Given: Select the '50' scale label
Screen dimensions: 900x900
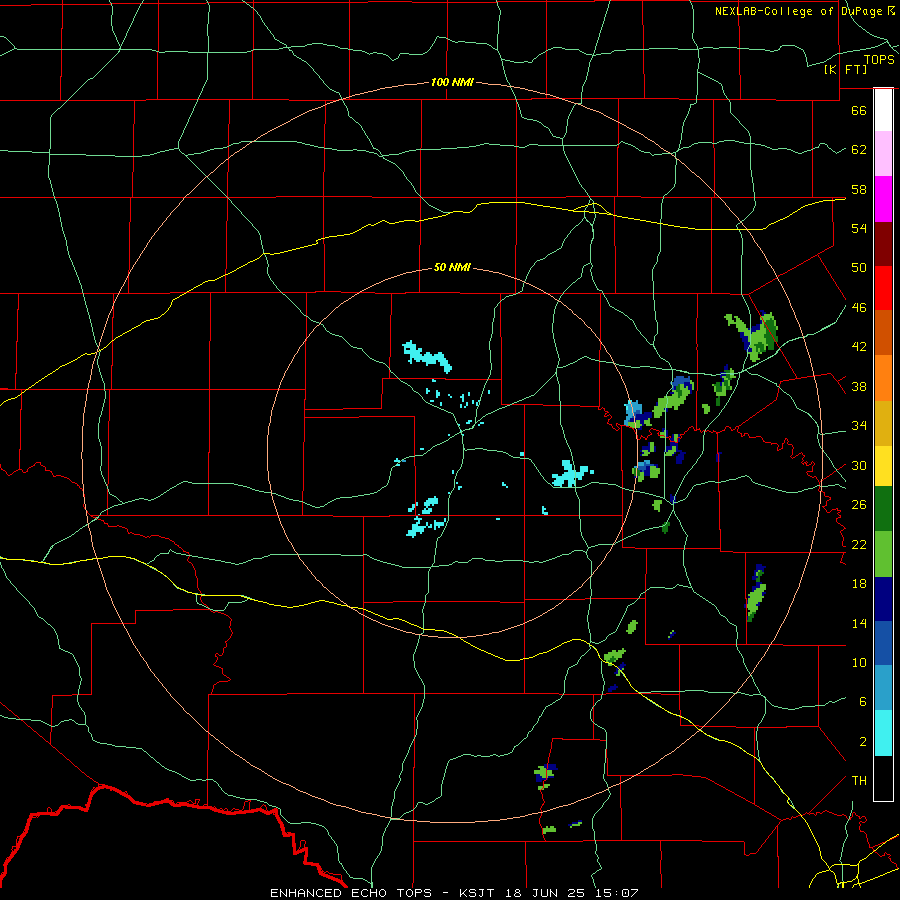Looking at the screenshot, I should pyautogui.click(x=859, y=268).
